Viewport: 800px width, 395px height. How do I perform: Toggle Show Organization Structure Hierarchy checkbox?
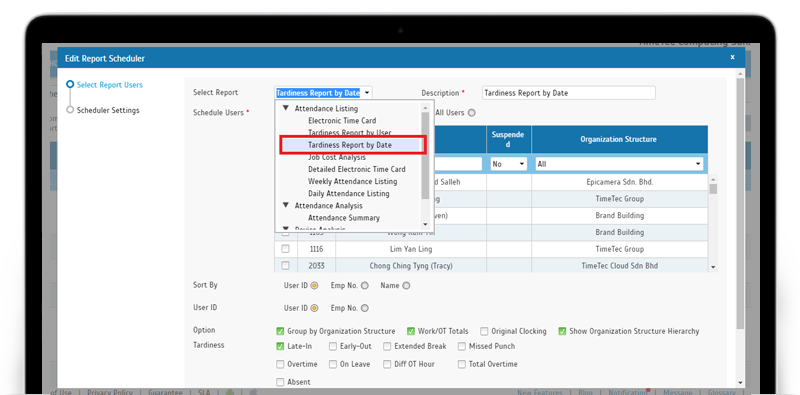[x=562, y=331]
